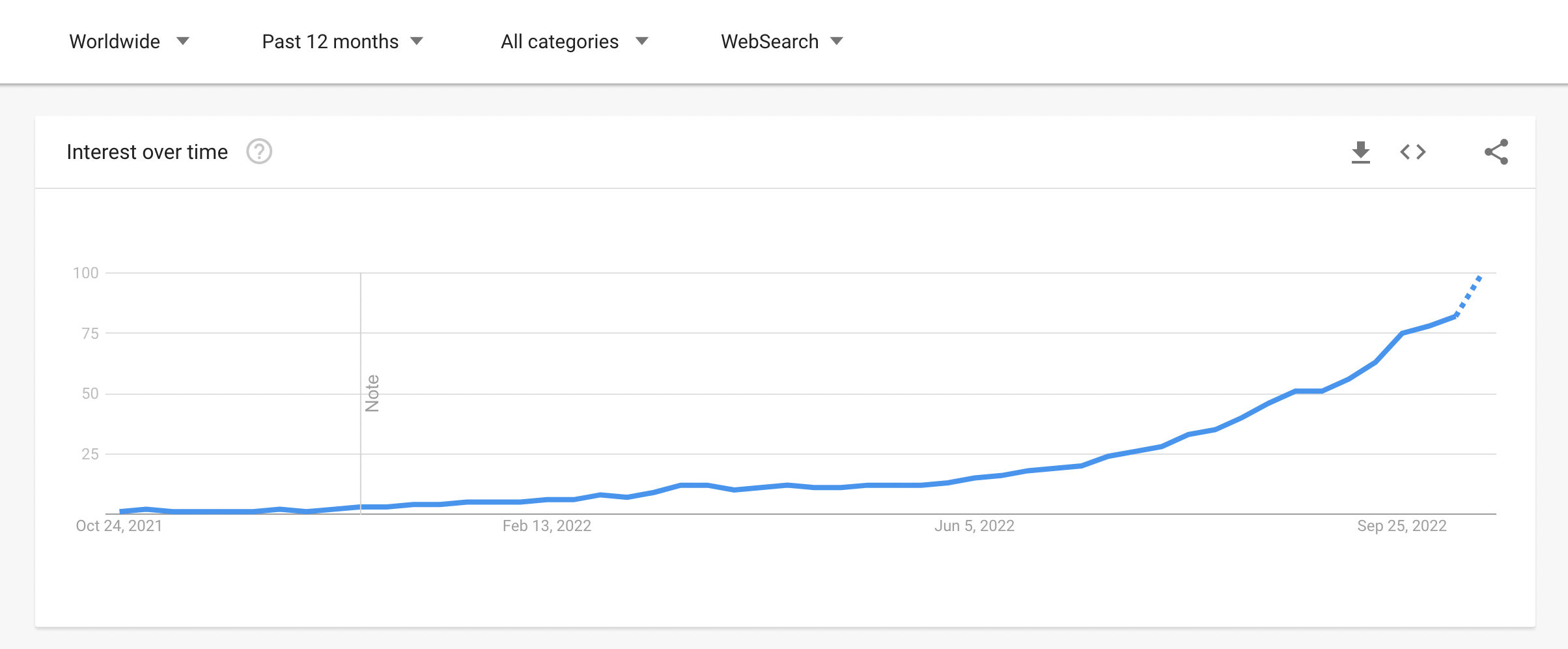
Task: Click the 100 value axis label
Action: 86,273
